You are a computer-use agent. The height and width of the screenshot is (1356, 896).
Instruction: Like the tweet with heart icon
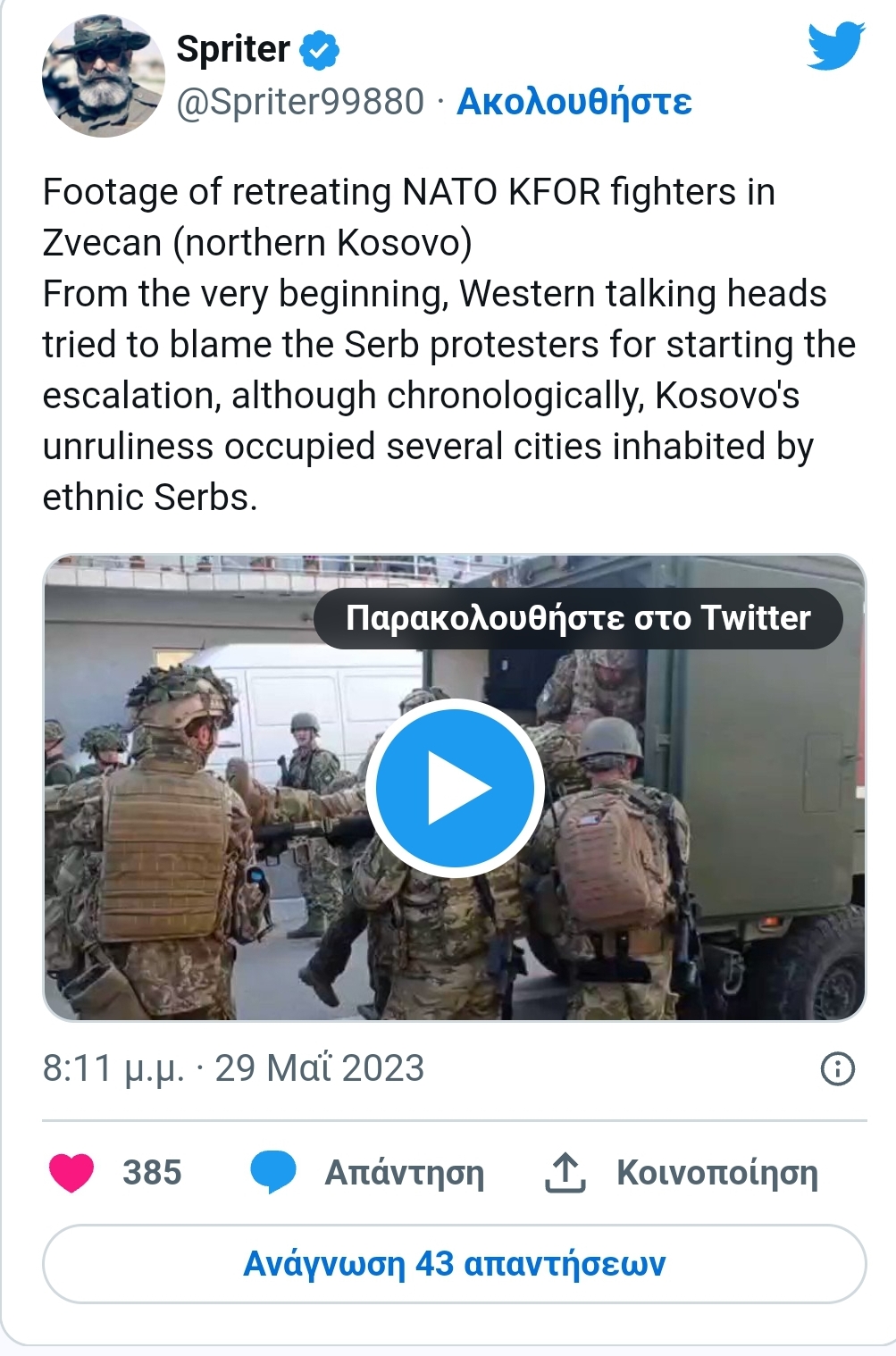tap(71, 1173)
